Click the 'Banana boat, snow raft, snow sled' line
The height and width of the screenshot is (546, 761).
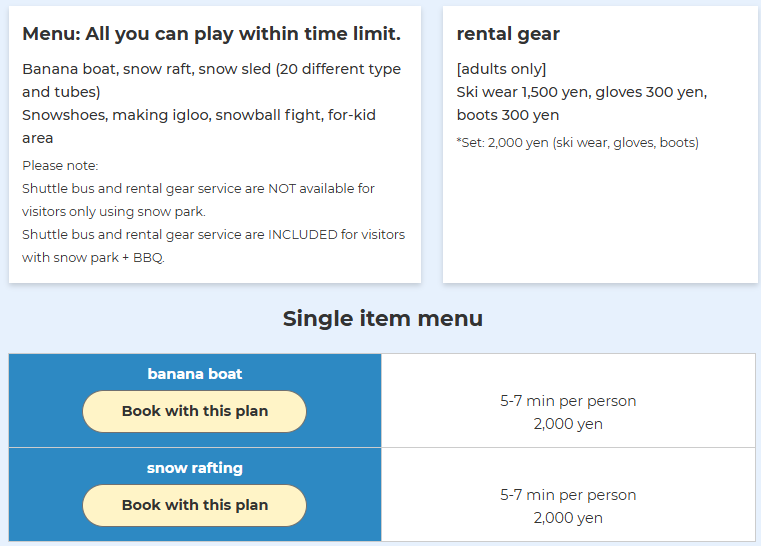[211, 69]
